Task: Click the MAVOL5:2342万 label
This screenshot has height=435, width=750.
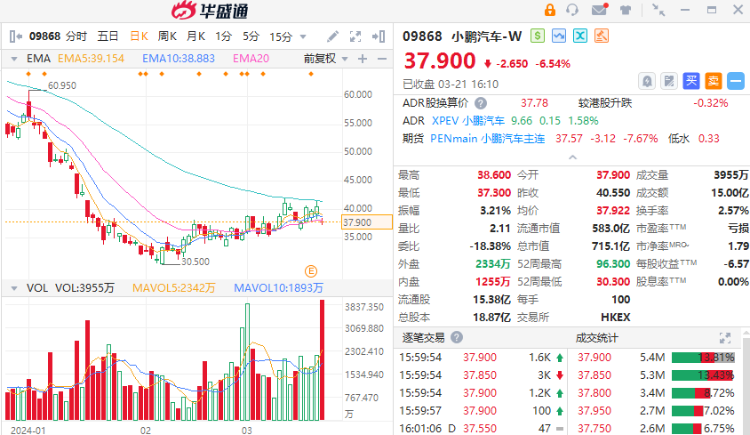Action: (174, 288)
